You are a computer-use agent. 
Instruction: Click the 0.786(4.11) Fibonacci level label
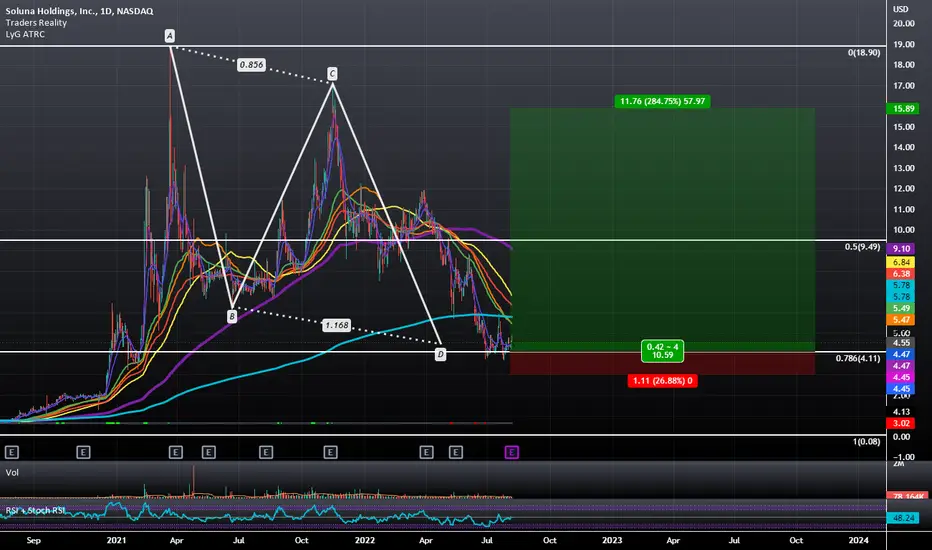[x=858, y=358]
